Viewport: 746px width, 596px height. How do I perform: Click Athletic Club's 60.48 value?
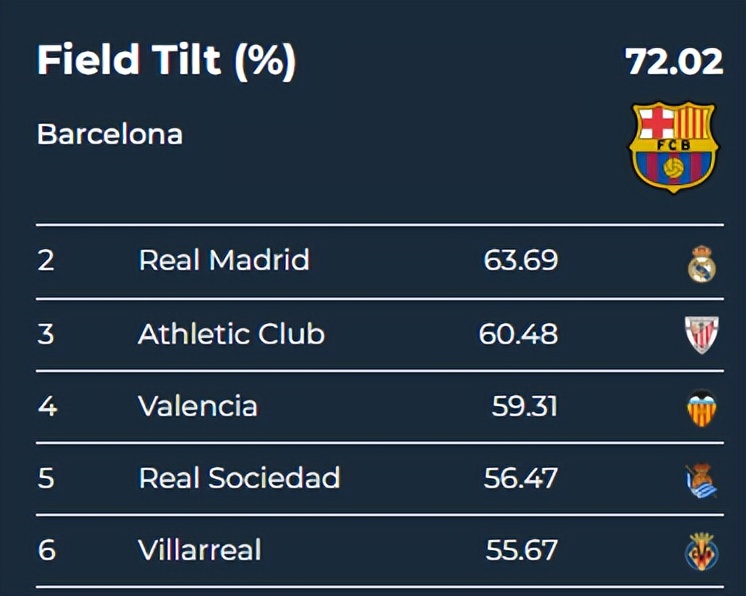tap(518, 333)
